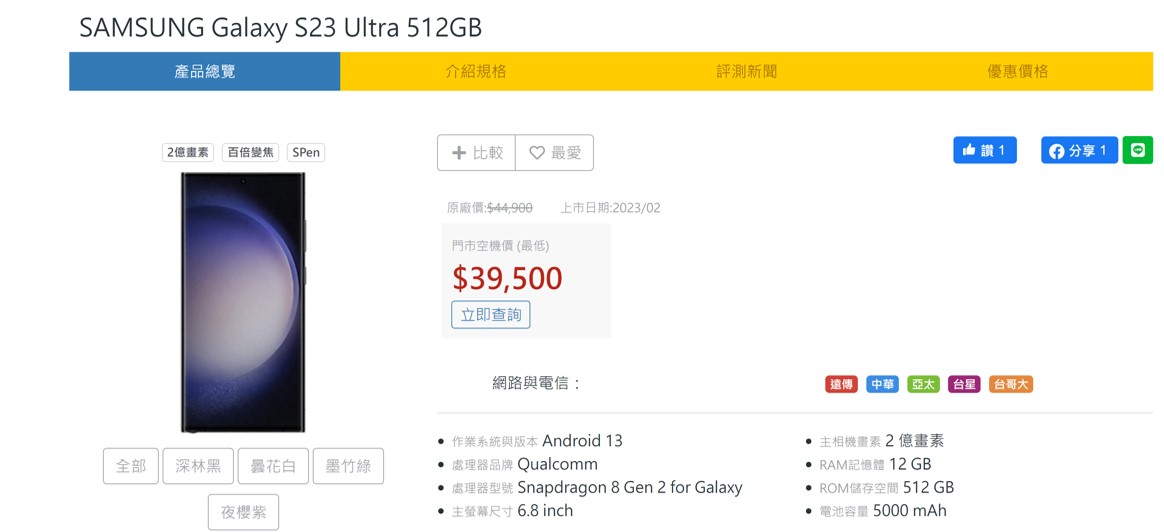1164x532 pixels.
Task: Open the 優惠價格 tab
Action: 1018,71
